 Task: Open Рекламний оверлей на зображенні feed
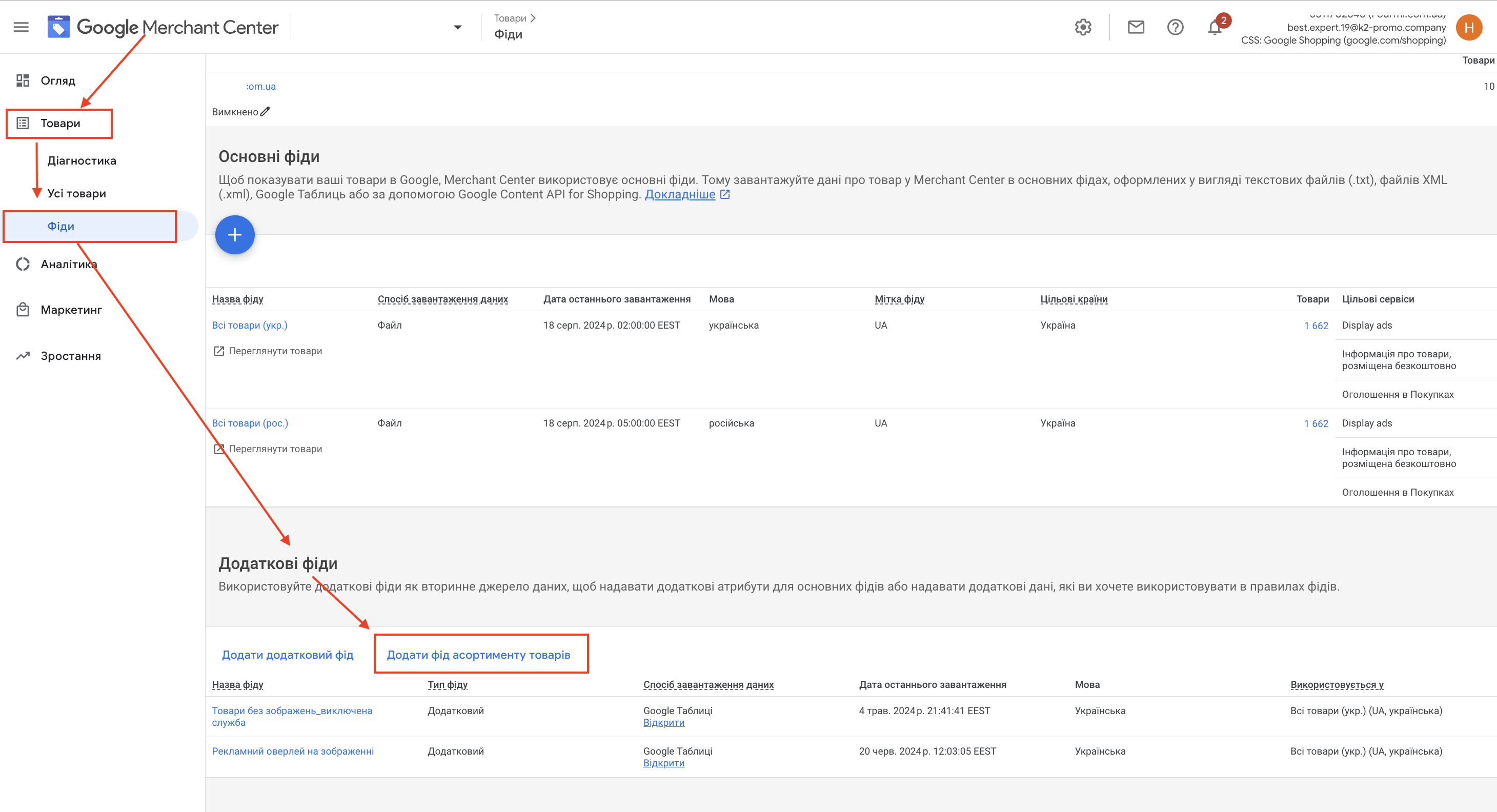coord(292,751)
